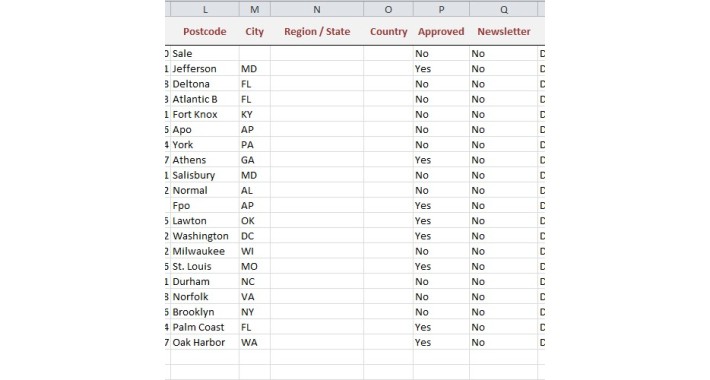Select the DC state cell
Screen dimensions: 710x380
[x=255, y=236]
